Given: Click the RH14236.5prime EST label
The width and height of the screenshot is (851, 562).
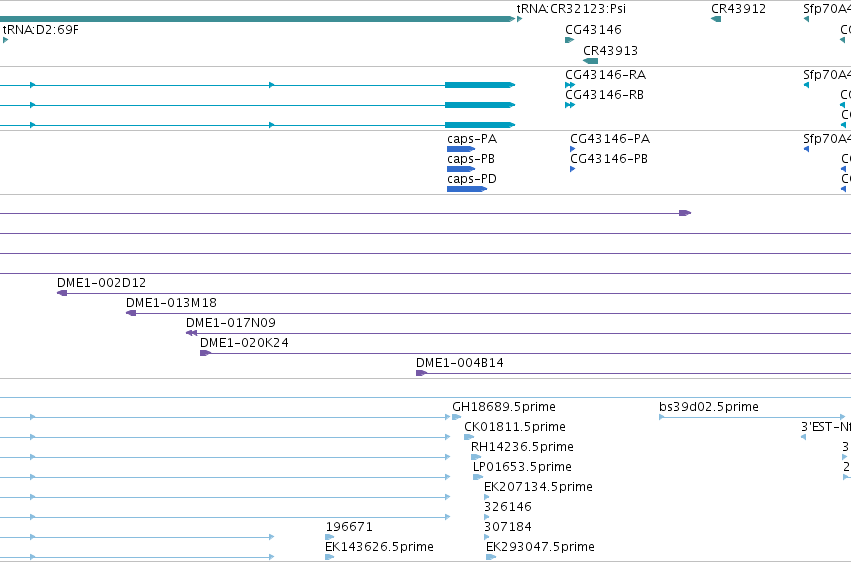Looking at the screenshot, I should [522, 447].
